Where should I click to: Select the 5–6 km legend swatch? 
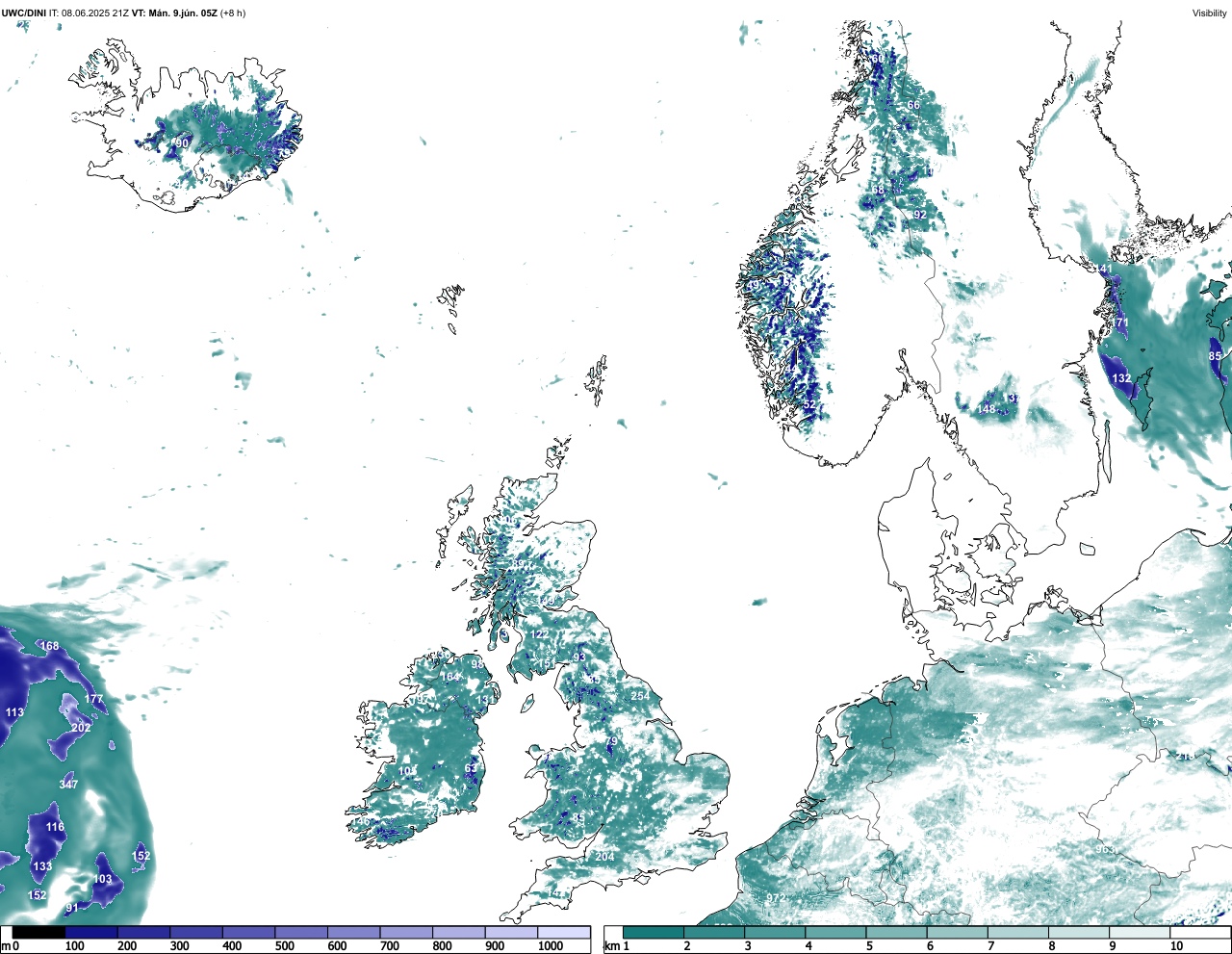[x=897, y=933]
